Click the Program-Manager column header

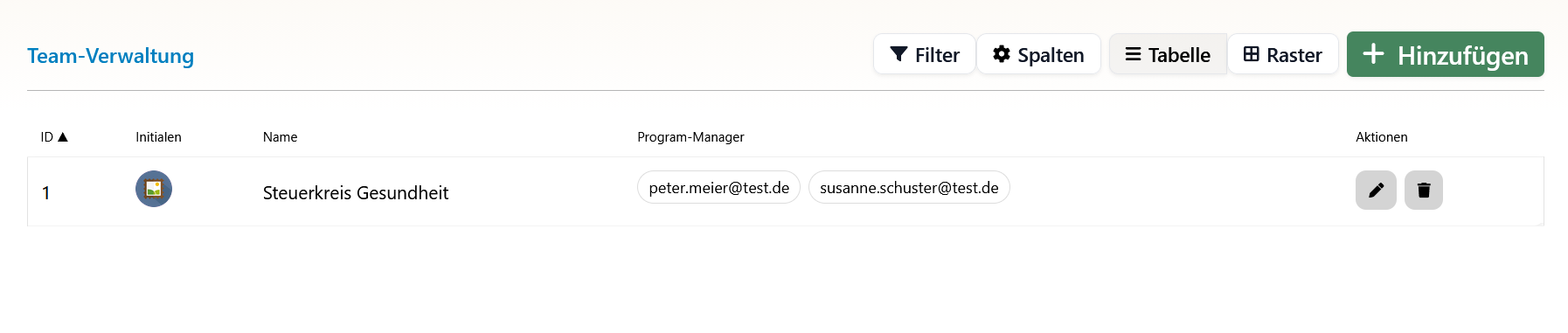point(690,137)
